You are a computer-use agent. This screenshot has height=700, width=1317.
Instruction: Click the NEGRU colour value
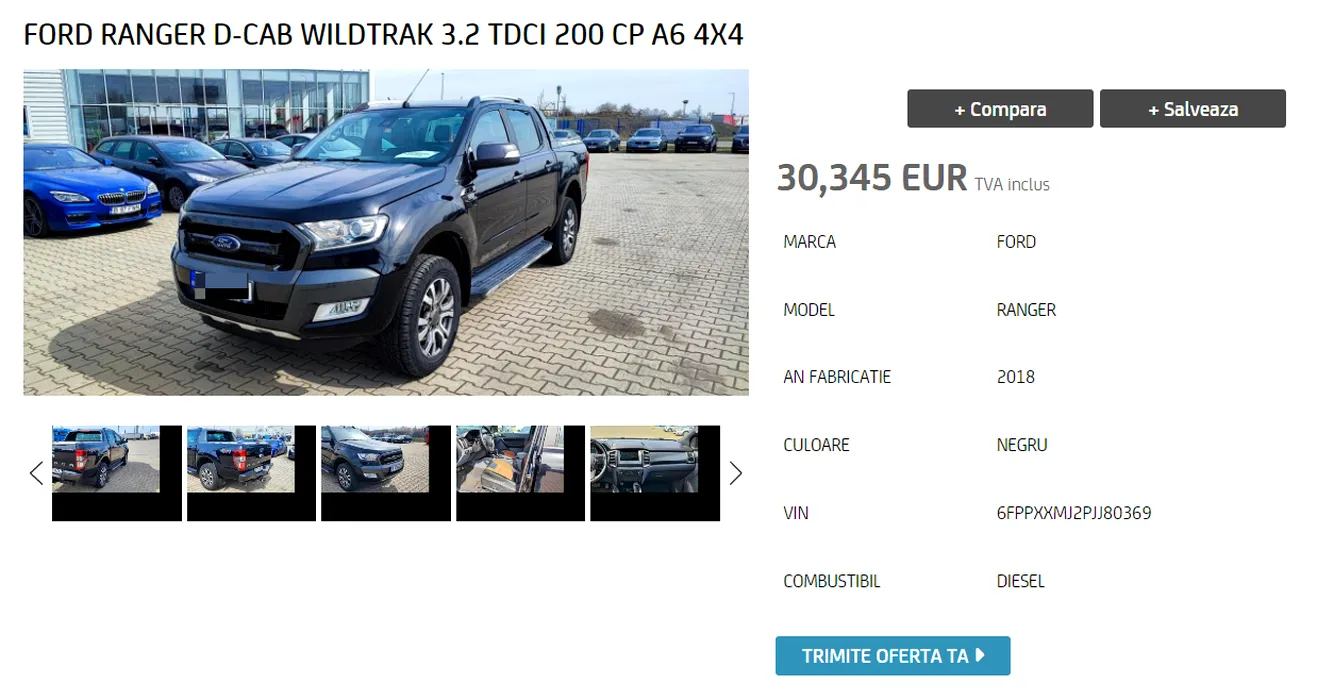coord(1022,445)
